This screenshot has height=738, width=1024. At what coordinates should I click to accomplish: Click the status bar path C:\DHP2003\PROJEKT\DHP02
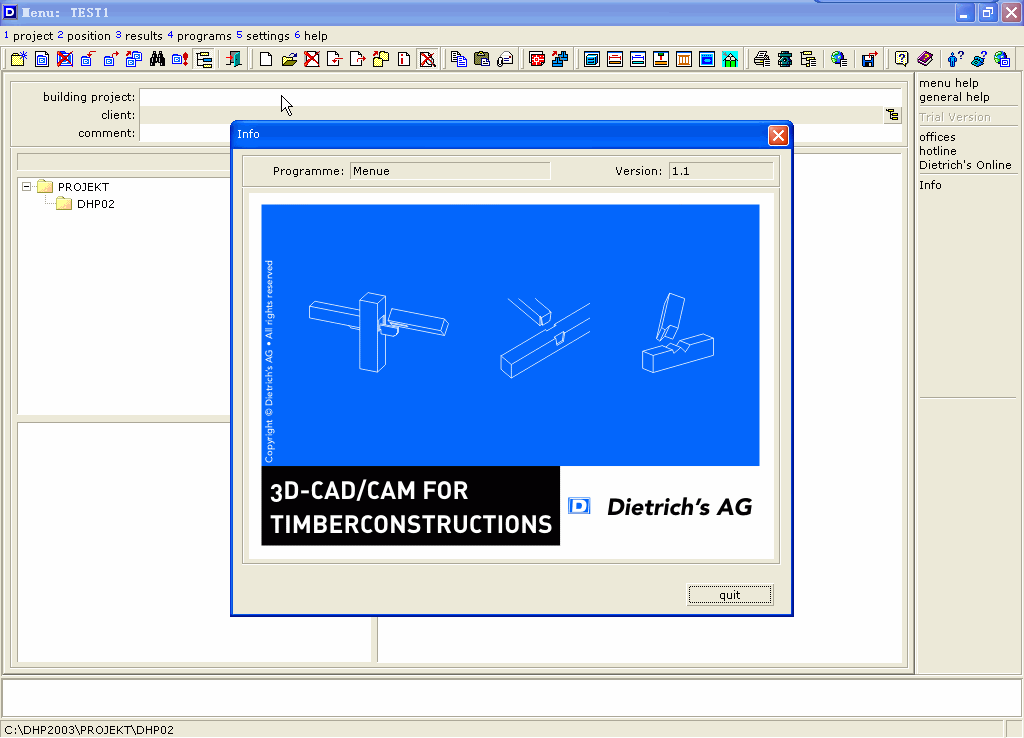[x=89, y=730]
